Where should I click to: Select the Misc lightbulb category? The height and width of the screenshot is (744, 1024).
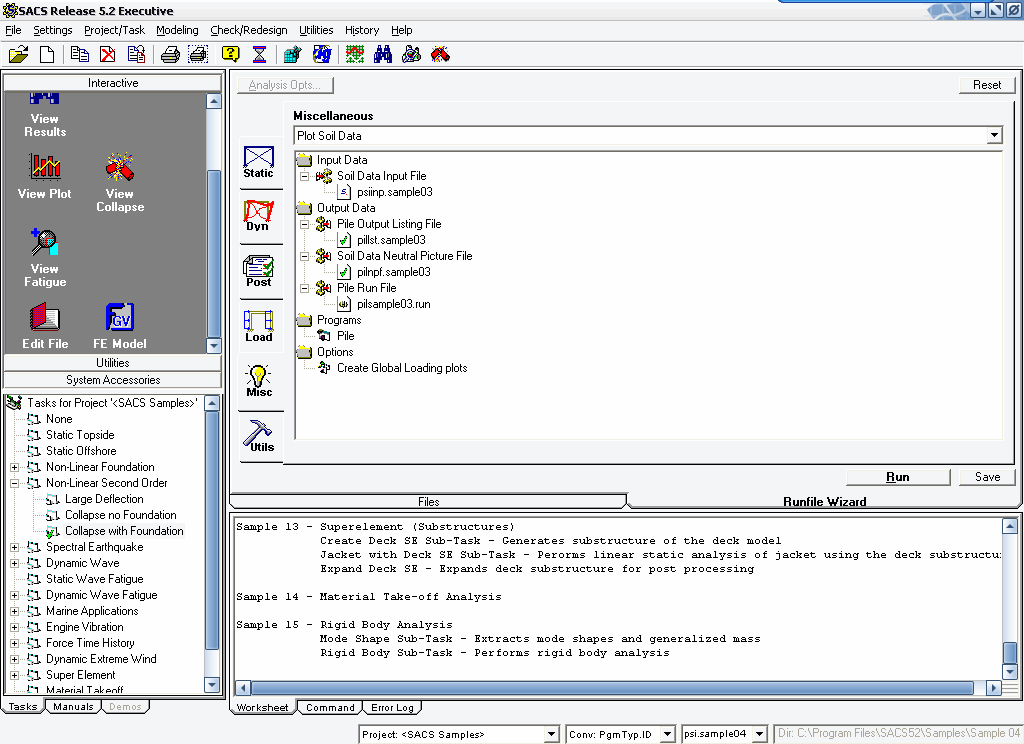[259, 381]
